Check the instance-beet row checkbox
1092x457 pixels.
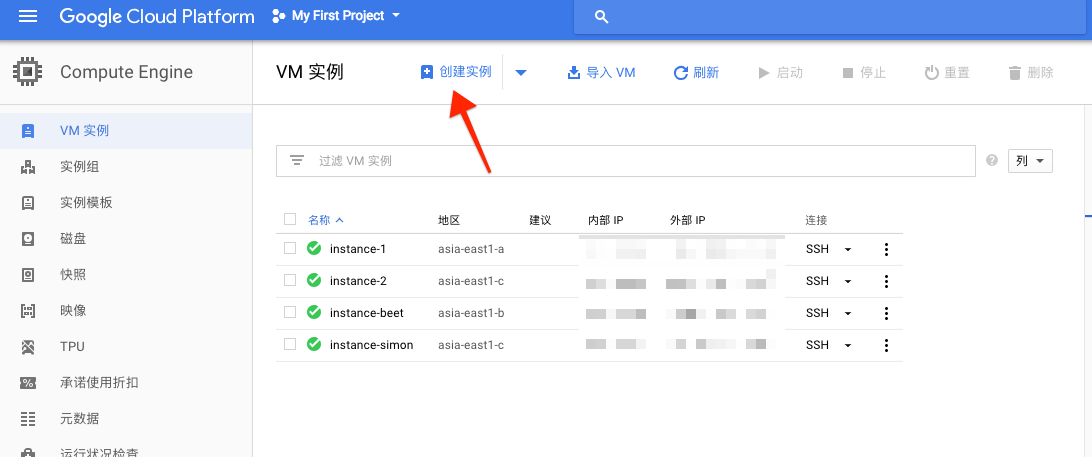tap(290, 313)
